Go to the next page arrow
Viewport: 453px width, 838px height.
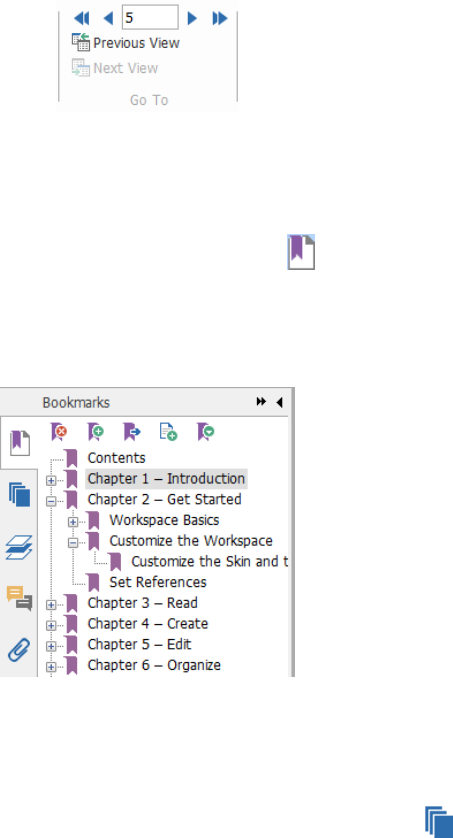point(192,19)
